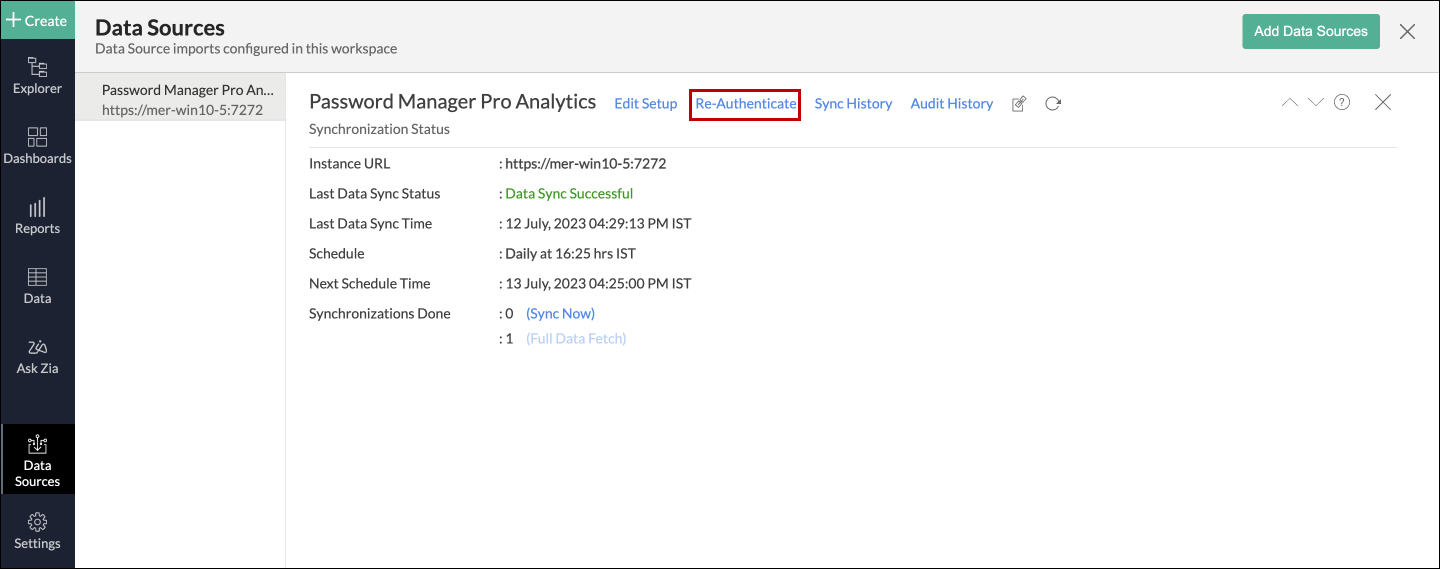
Task: Trigger Sync Now link
Action: pyautogui.click(x=560, y=314)
